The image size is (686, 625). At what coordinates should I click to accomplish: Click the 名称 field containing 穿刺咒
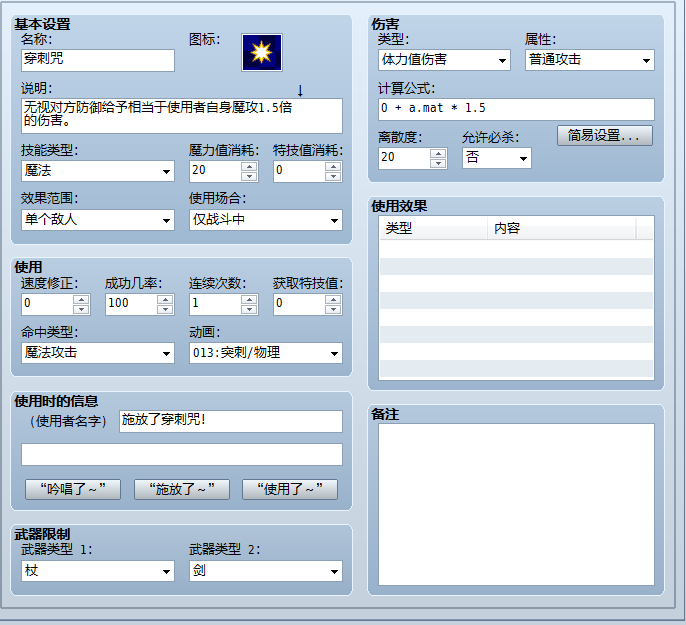coord(98,60)
